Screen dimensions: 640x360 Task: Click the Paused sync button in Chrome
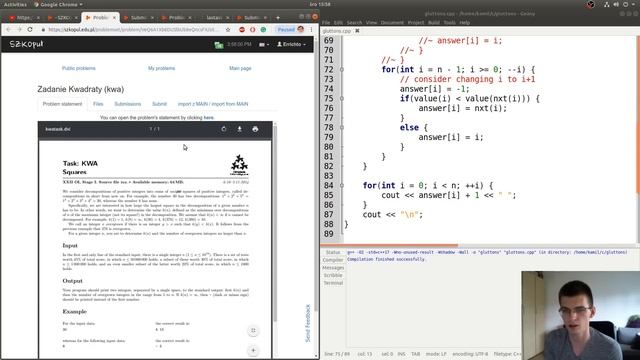tap(286, 29)
